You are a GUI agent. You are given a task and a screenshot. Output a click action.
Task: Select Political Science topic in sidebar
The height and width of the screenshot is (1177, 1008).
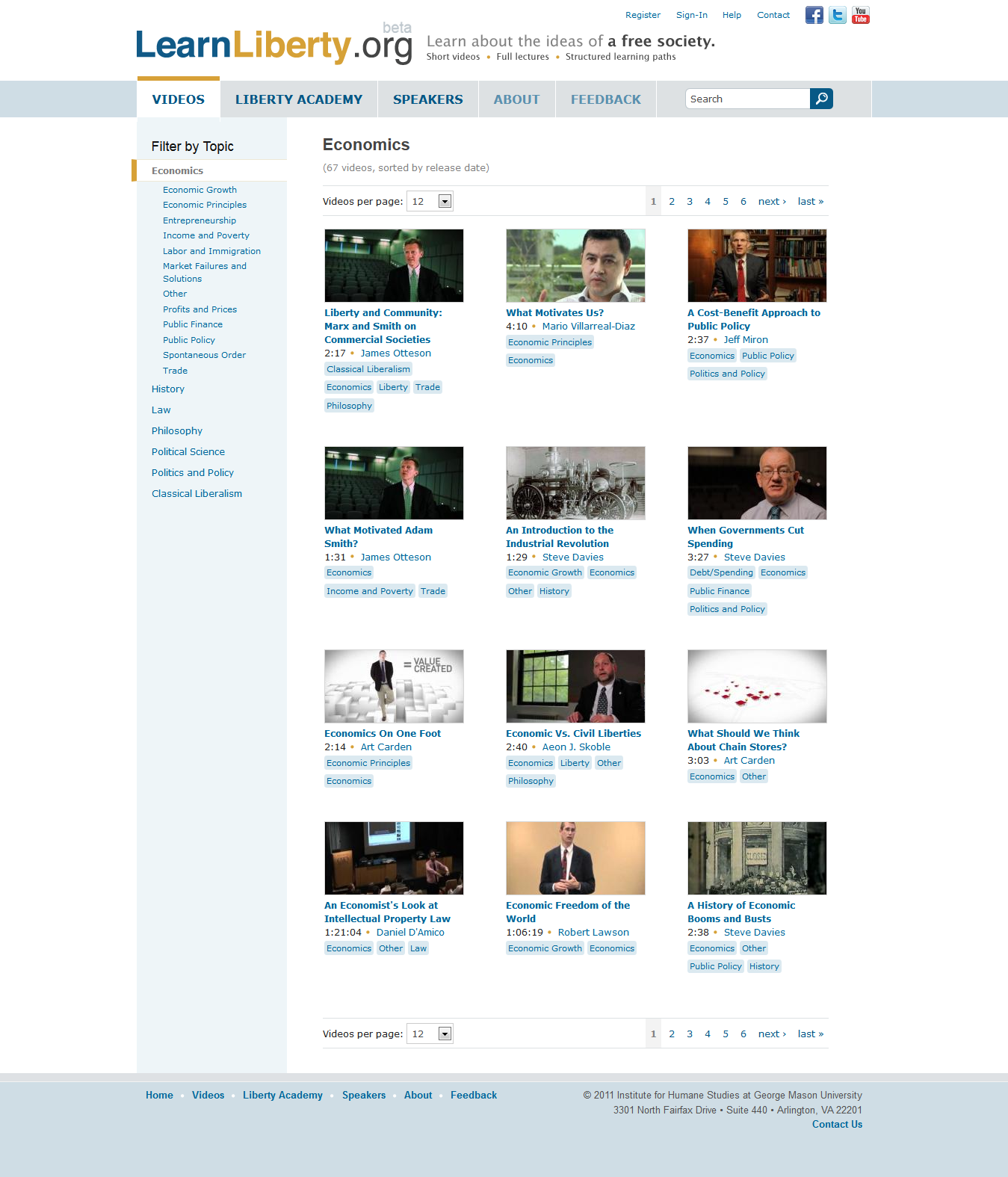click(x=188, y=451)
